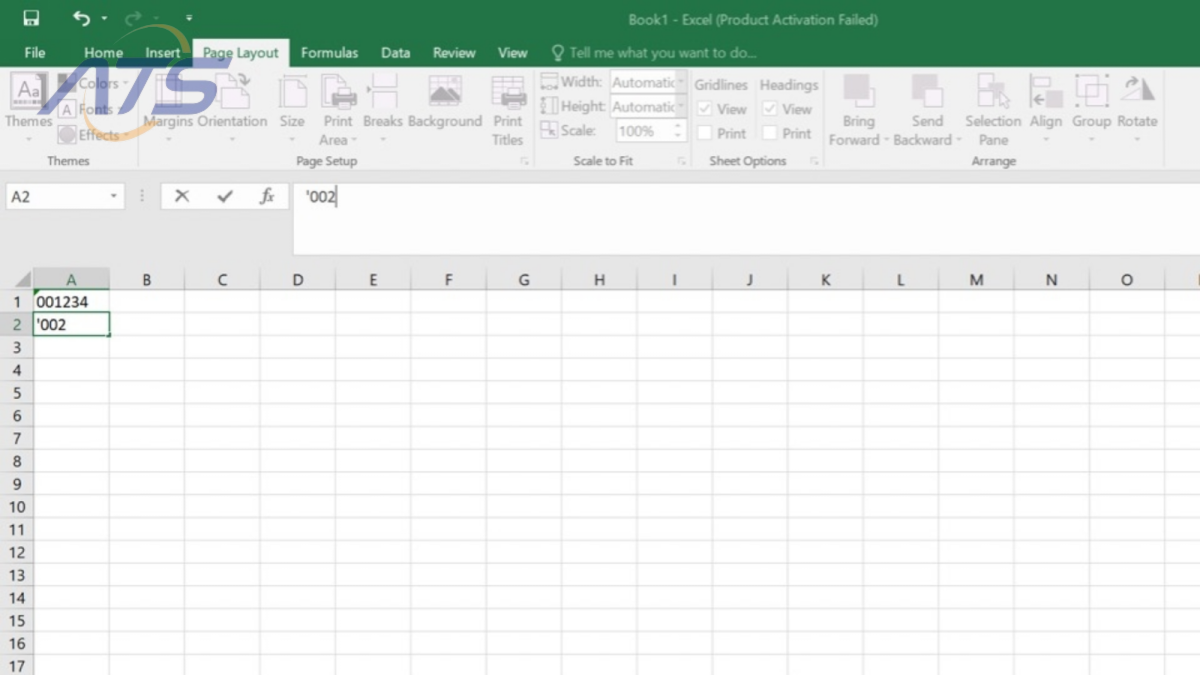The image size is (1200, 675).
Task: Click the Tell me what you want box
Action: point(654,53)
